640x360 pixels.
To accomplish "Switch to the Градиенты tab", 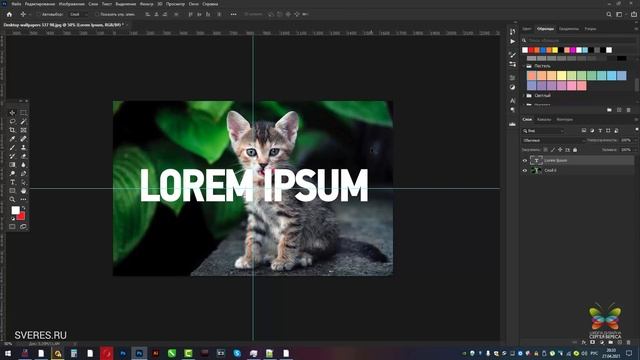I will pos(569,29).
